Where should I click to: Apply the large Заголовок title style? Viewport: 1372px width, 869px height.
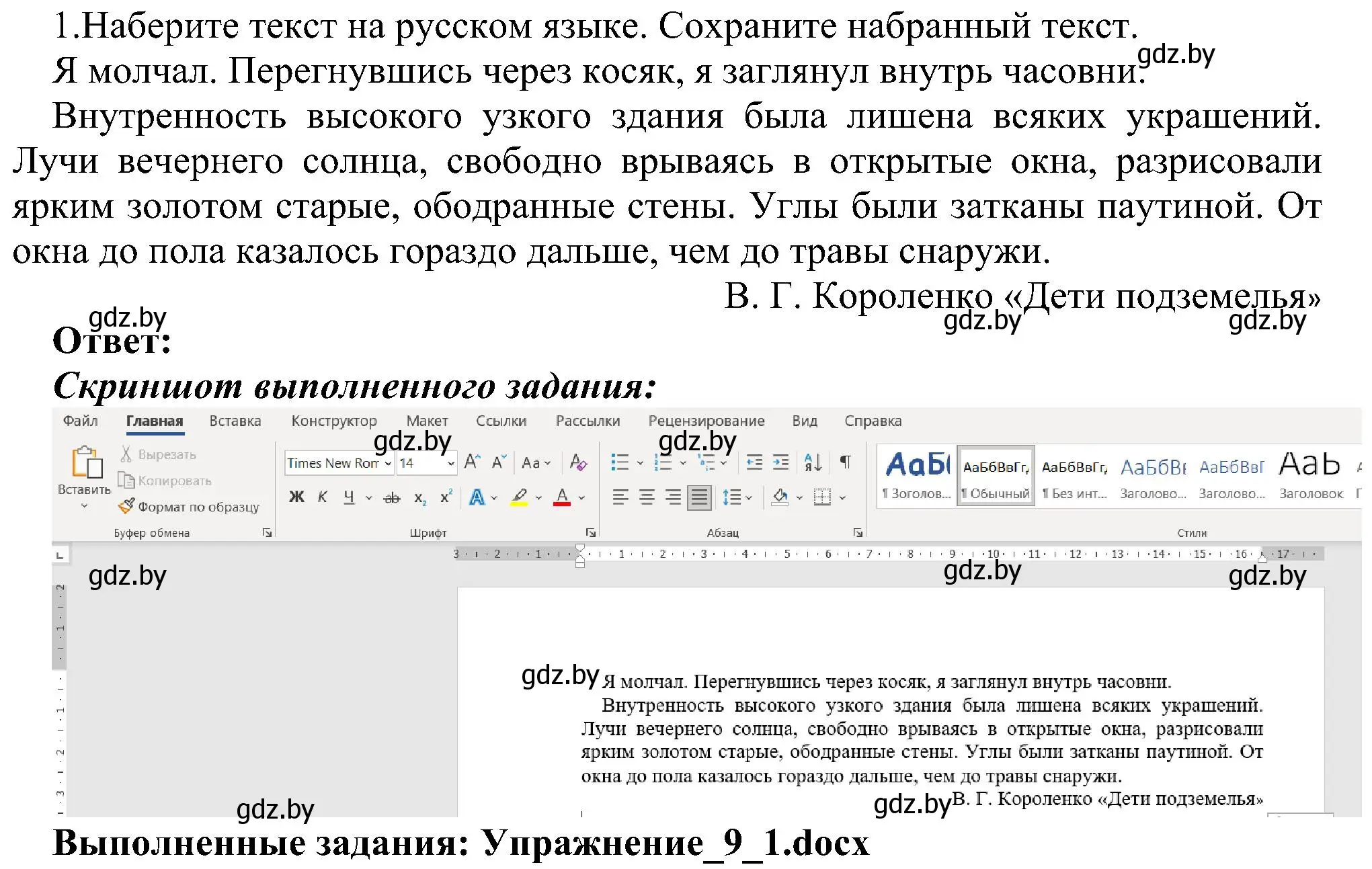1310,476
